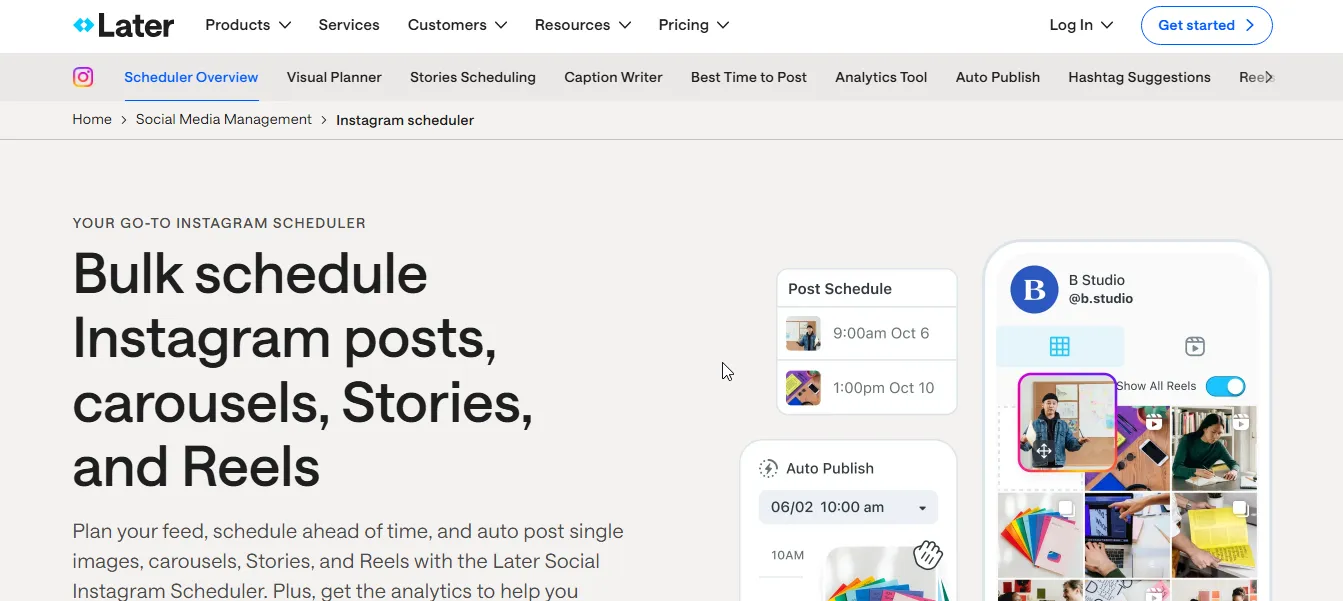Open Best Time to Post tab
This screenshot has height=601, width=1343.
pyautogui.click(x=749, y=77)
